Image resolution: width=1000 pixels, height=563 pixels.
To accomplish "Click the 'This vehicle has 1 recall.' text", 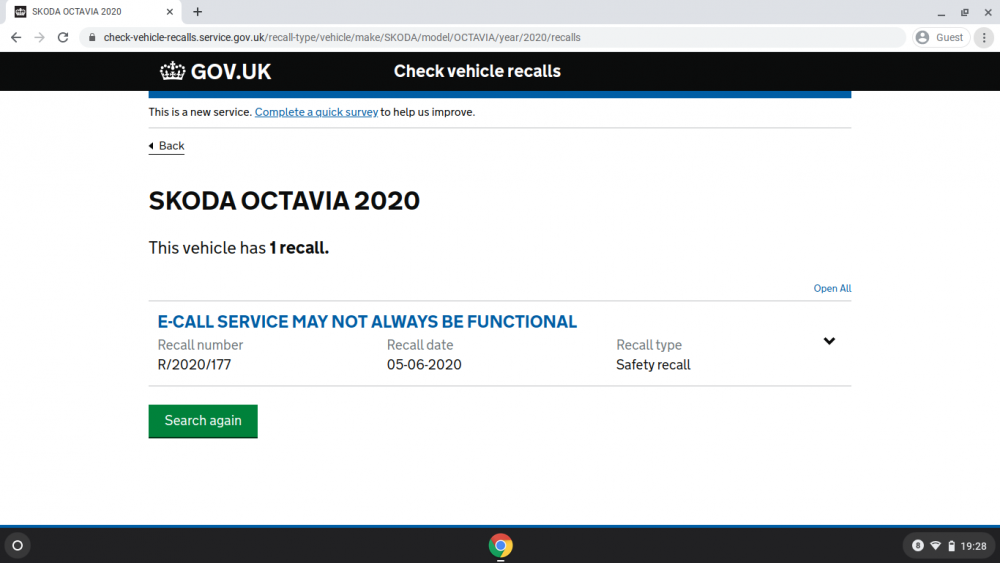I will click(239, 248).
